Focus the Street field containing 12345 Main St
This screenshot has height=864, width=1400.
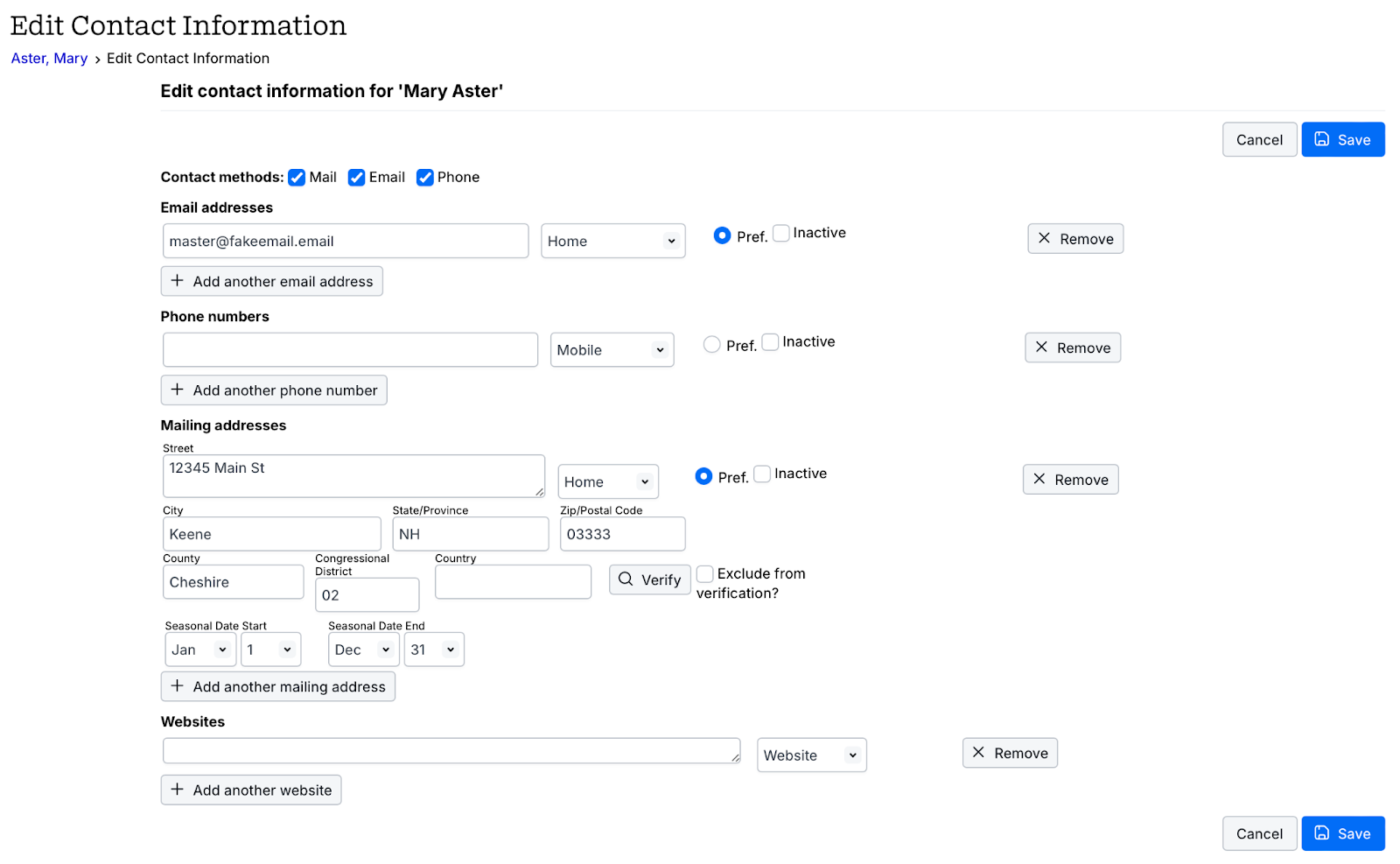tap(353, 476)
